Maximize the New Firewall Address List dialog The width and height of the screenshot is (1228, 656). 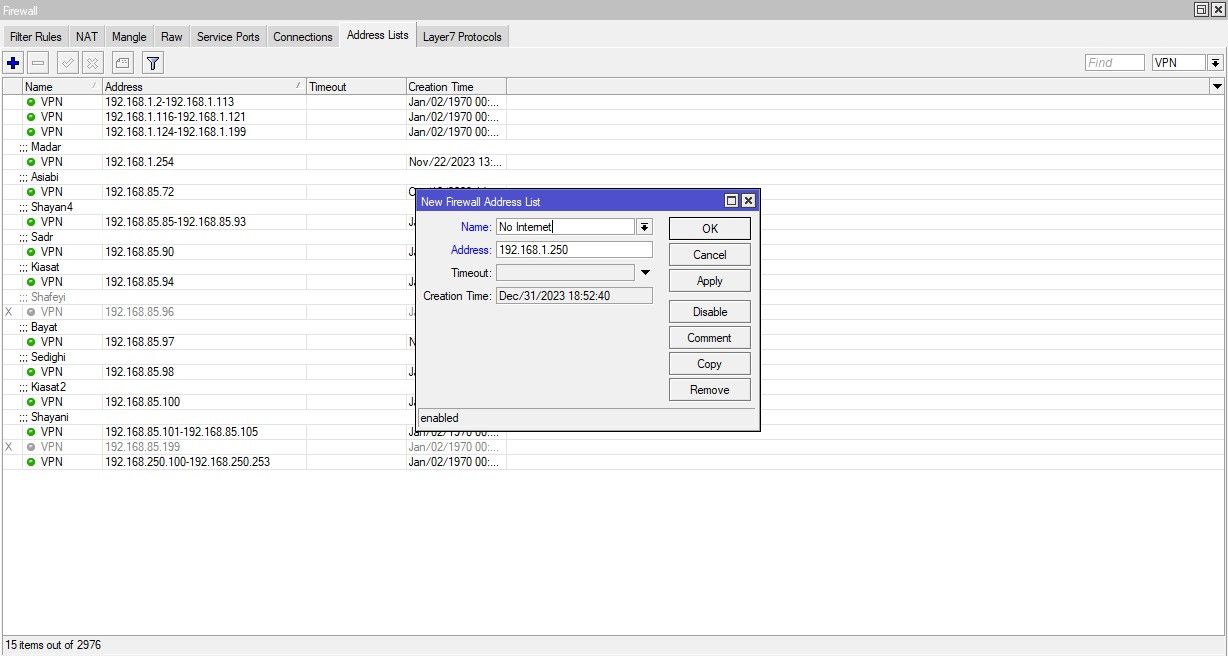(x=731, y=201)
